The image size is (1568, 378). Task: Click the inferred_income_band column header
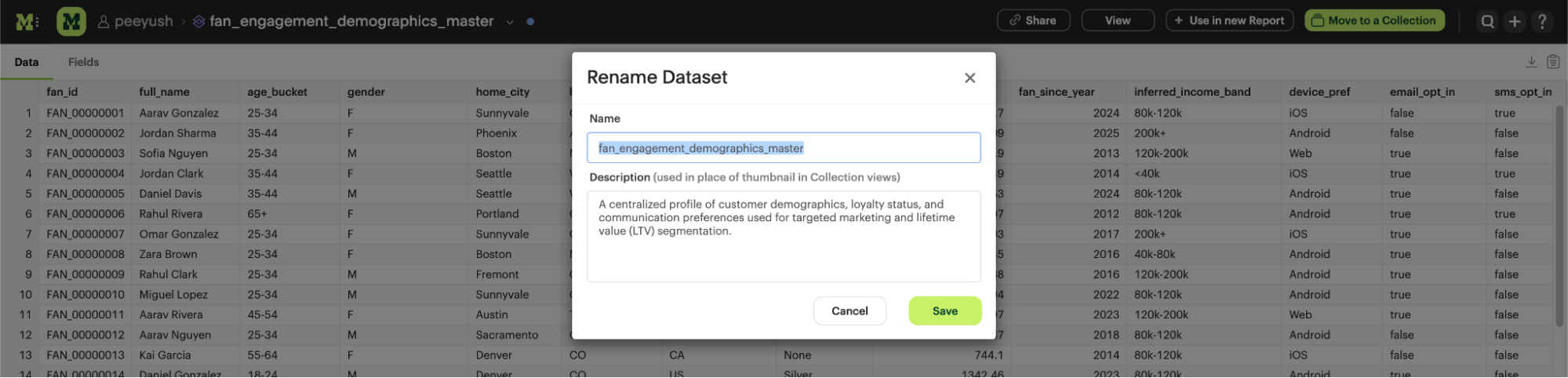click(x=1191, y=92)
